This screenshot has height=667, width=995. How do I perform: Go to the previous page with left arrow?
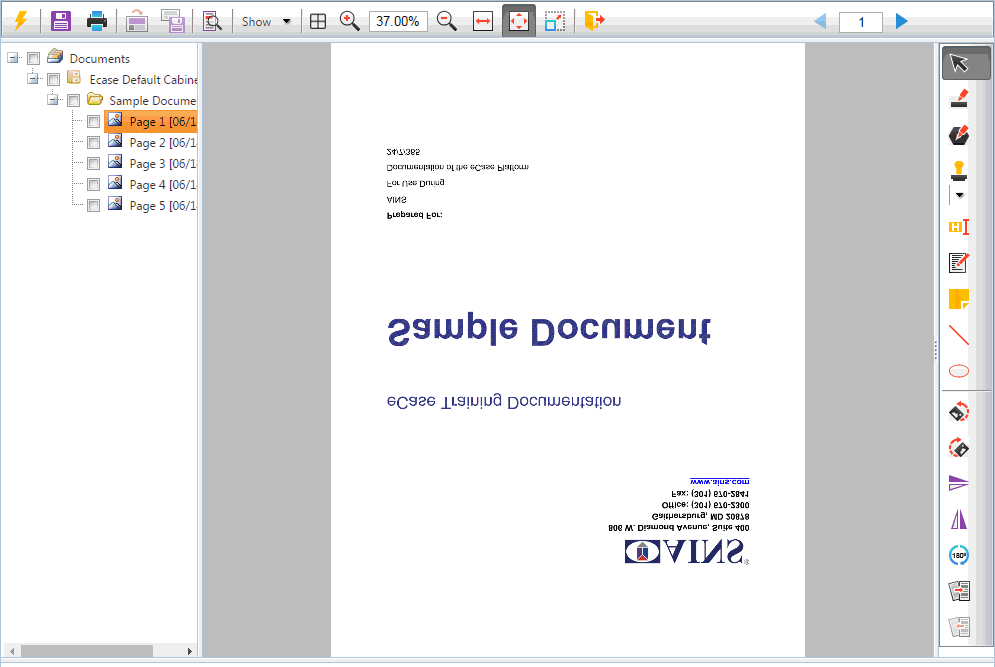[820, 22]
